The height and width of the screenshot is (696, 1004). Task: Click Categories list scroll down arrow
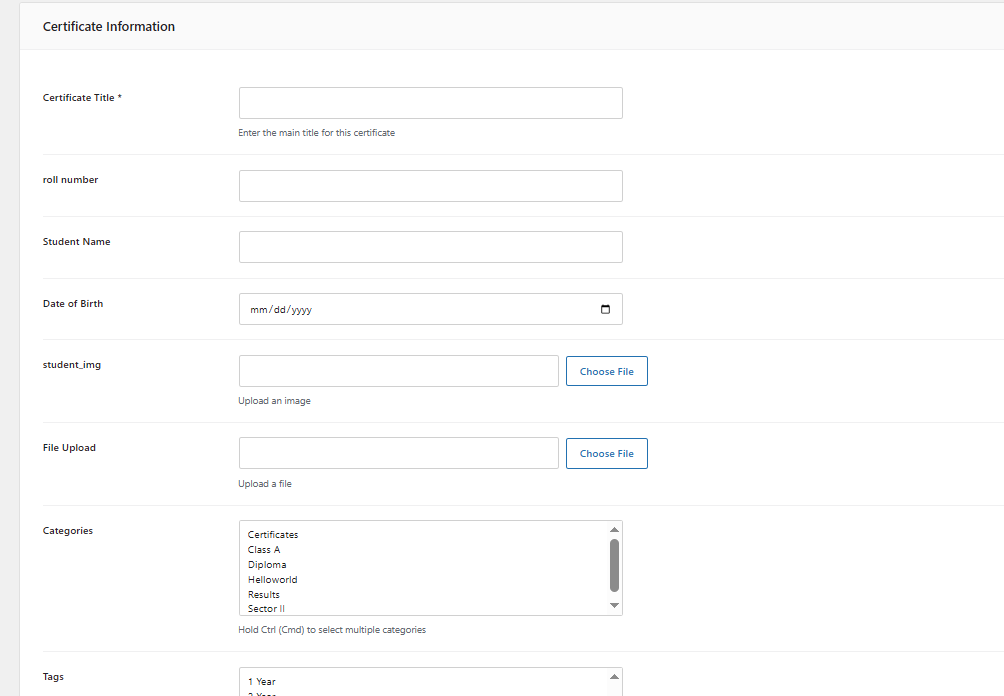coord(614,605)
